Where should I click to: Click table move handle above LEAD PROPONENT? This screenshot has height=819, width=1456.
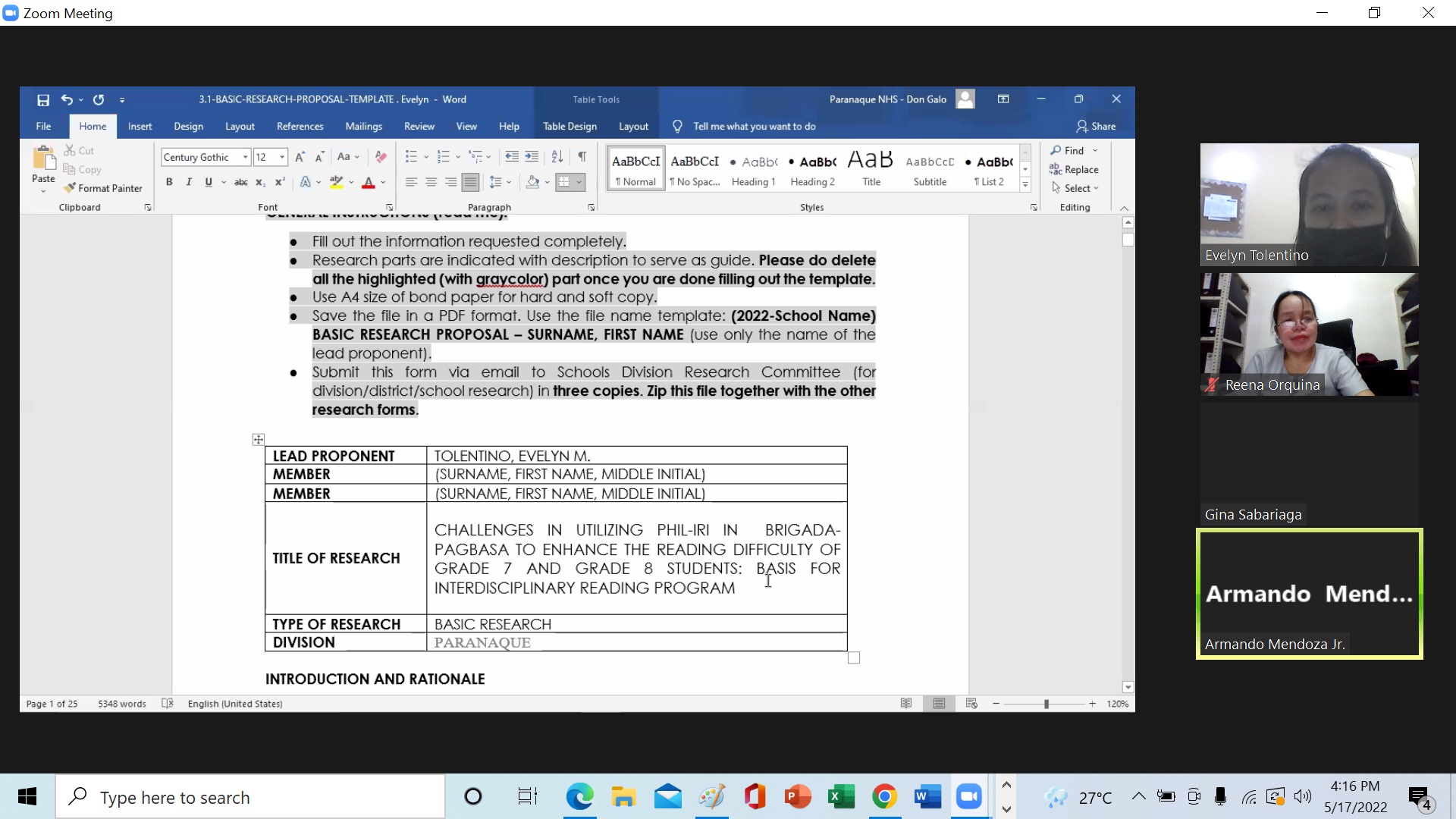tap(258, 440)
